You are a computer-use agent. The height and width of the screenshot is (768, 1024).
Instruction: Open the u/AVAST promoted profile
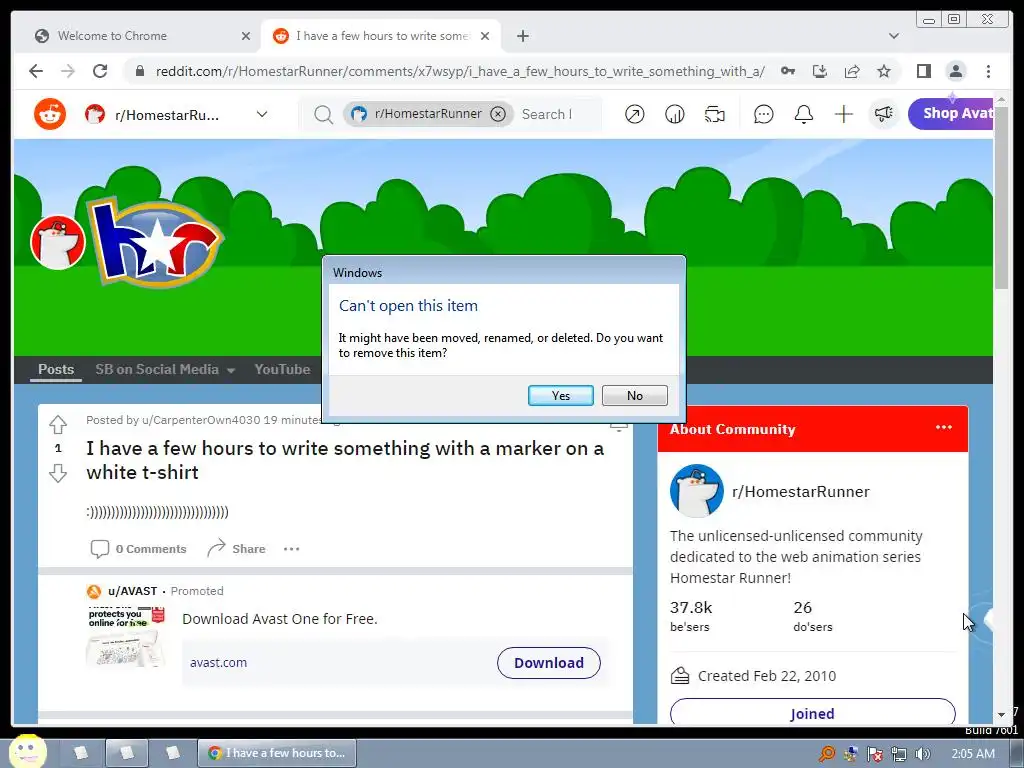[133, 591]
